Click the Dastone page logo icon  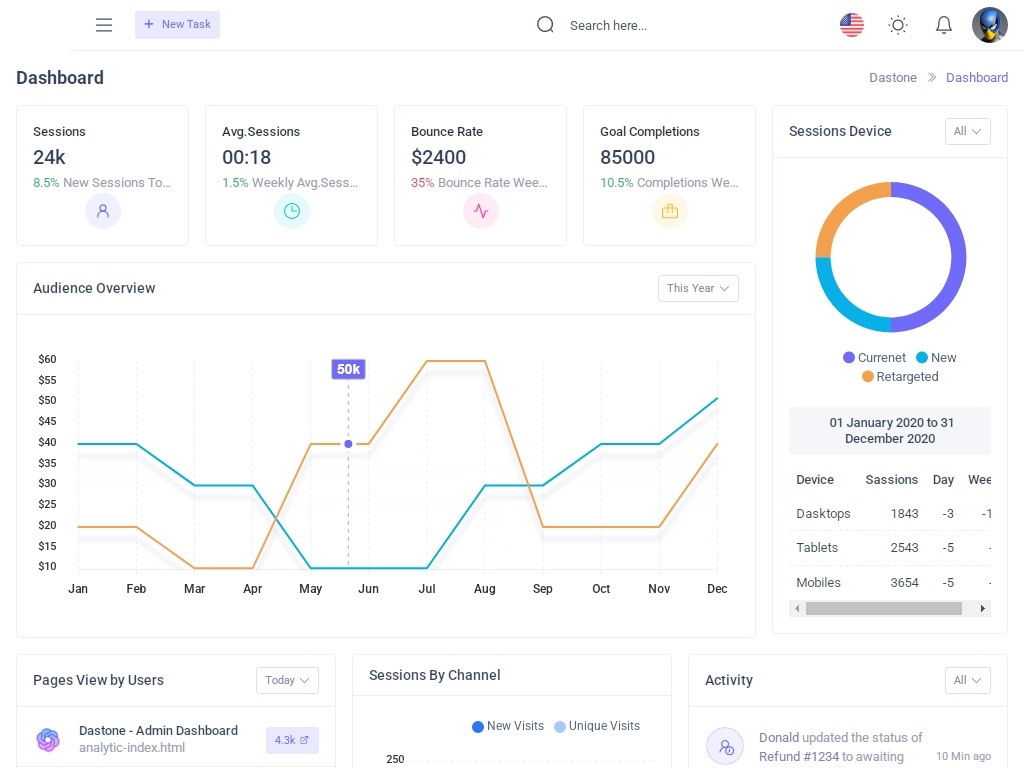(x=48, y=739)
